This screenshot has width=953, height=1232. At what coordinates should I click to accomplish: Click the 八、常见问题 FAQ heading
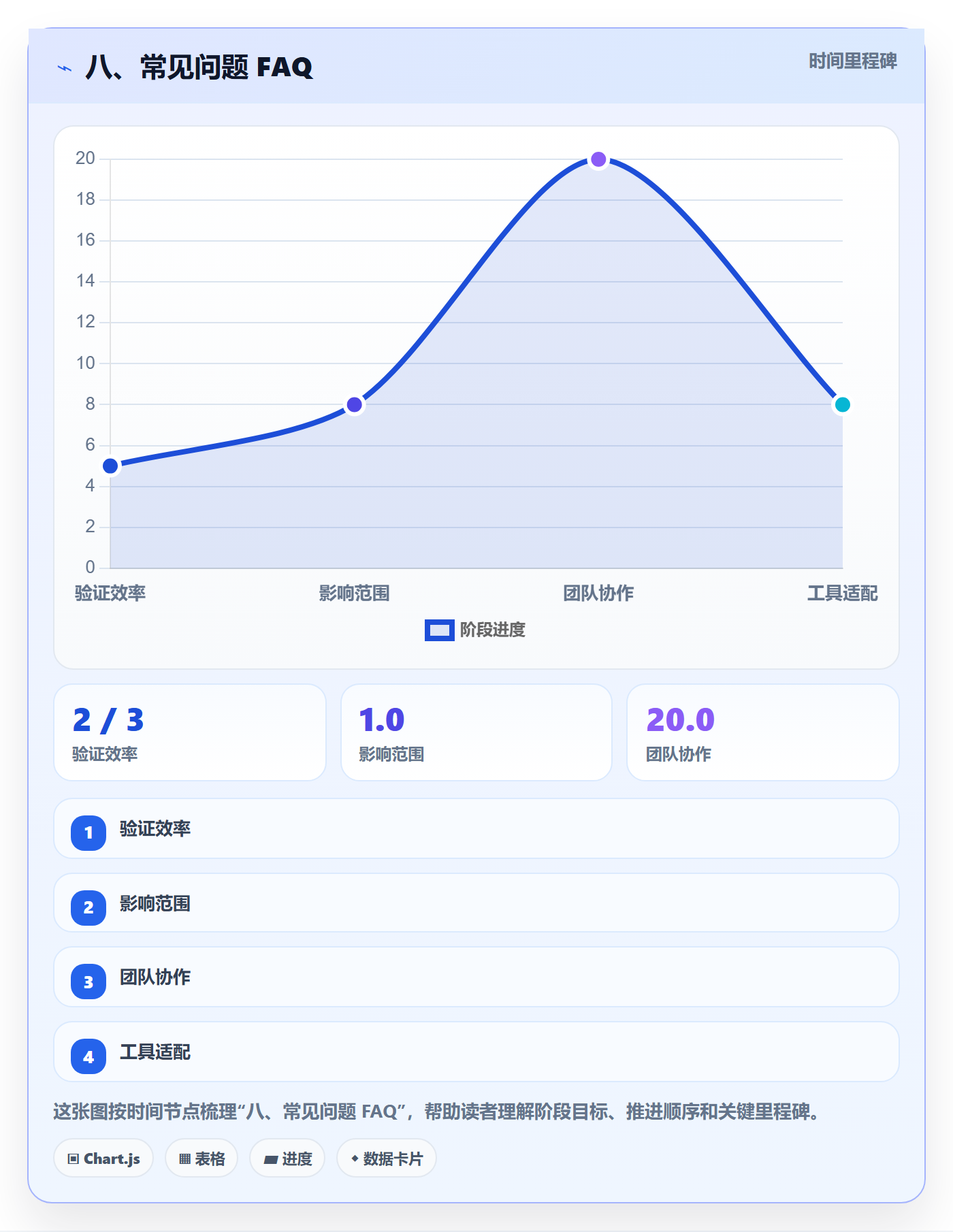[199, 67]
